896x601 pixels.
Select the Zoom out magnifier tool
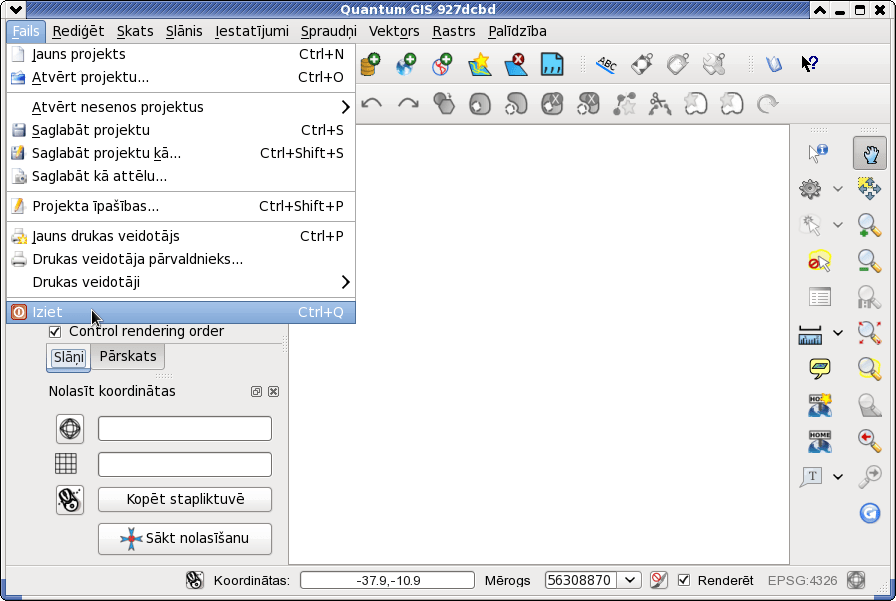pos(869,261)
